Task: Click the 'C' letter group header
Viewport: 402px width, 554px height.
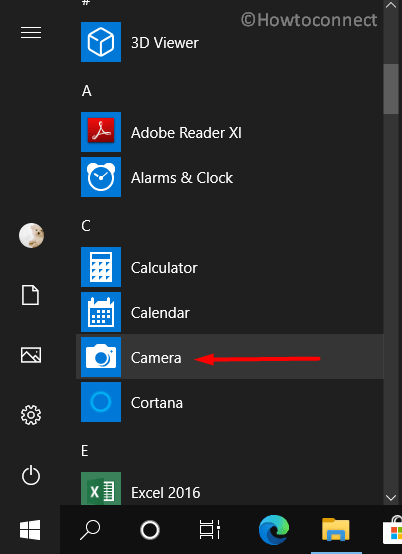Action: 86,225
